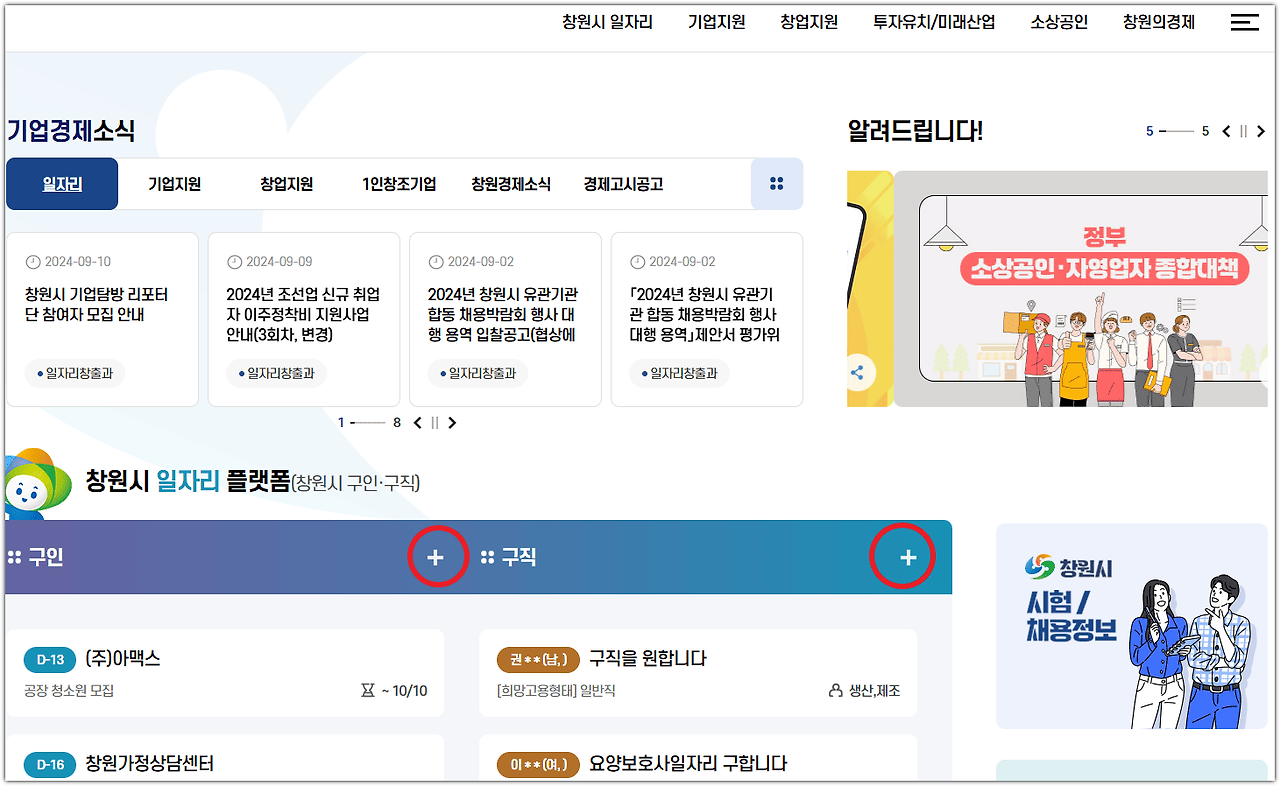
Task: Click the D-13 deadline badge
Action: [50, 659]
